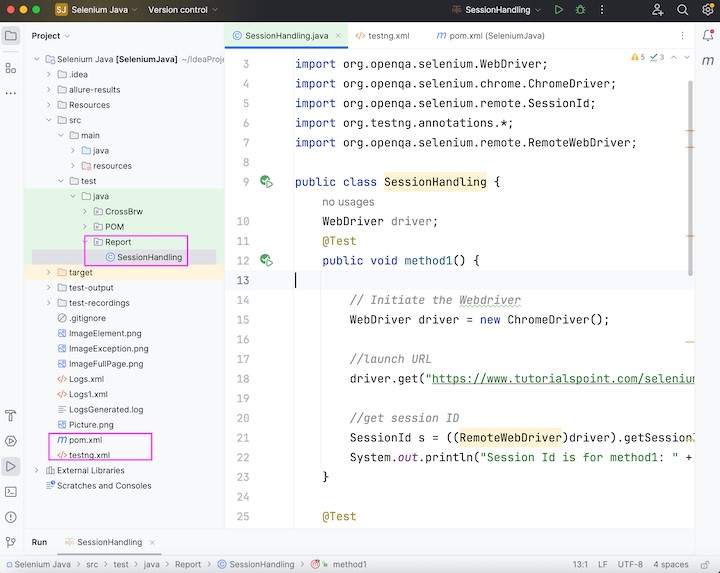Click the tutorialspoint URL in driver.get

pyautogui.click(x=560, y=379)
